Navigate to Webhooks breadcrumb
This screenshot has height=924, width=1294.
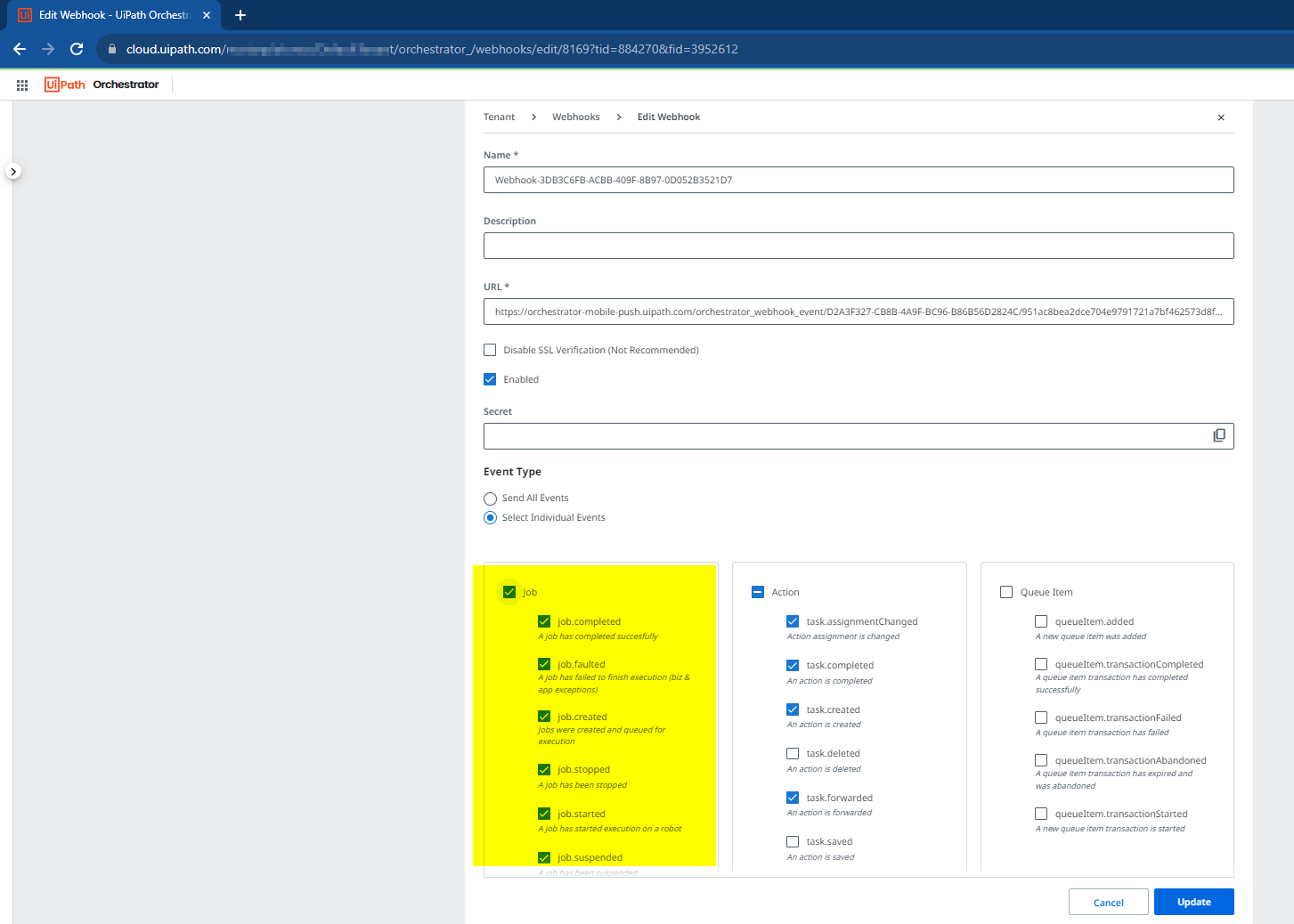(576, 117)
